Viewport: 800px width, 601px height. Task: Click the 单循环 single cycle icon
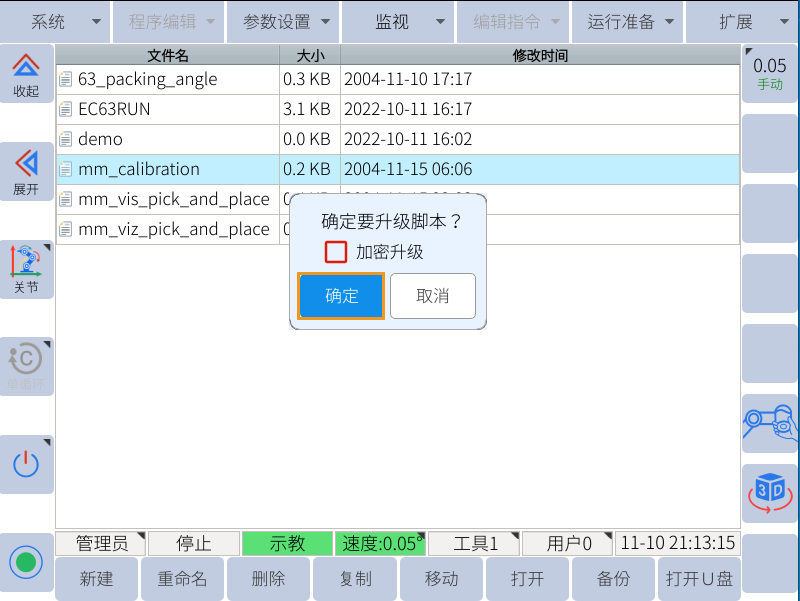click(26, 366)
